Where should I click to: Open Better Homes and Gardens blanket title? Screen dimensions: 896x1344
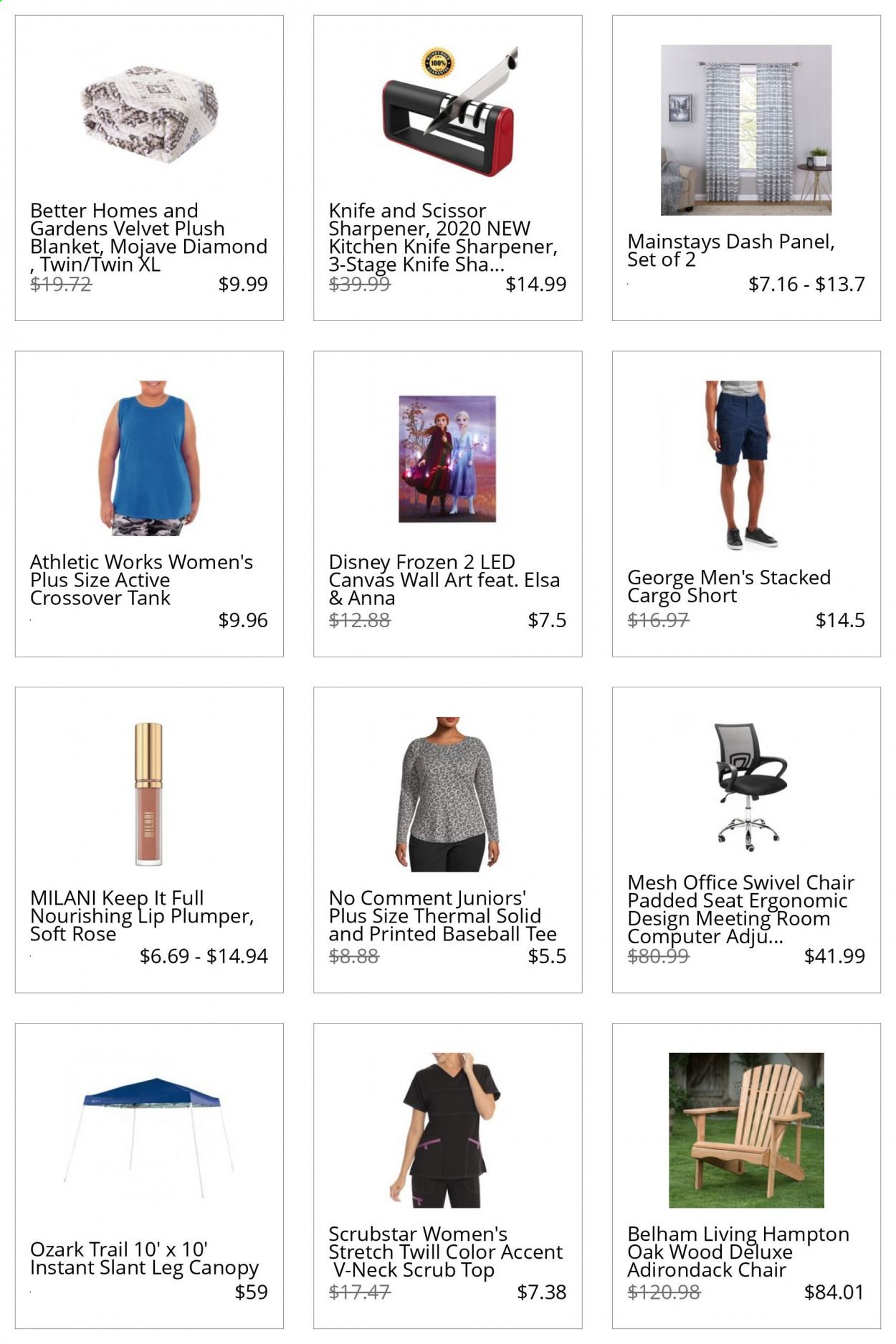(x=148, y=237)
